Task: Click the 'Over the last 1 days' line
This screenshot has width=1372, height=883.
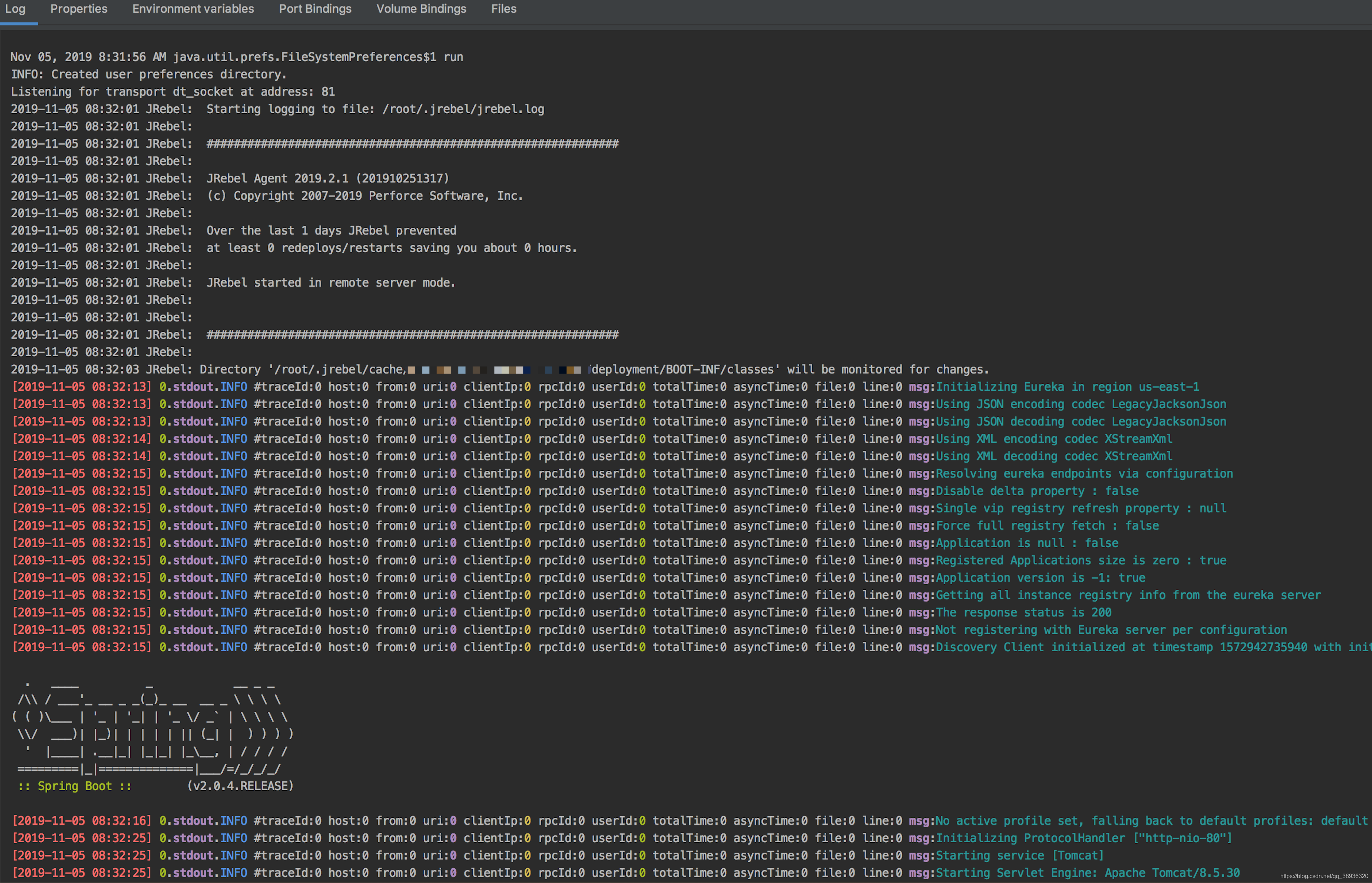Action: (x=233, y=230)
